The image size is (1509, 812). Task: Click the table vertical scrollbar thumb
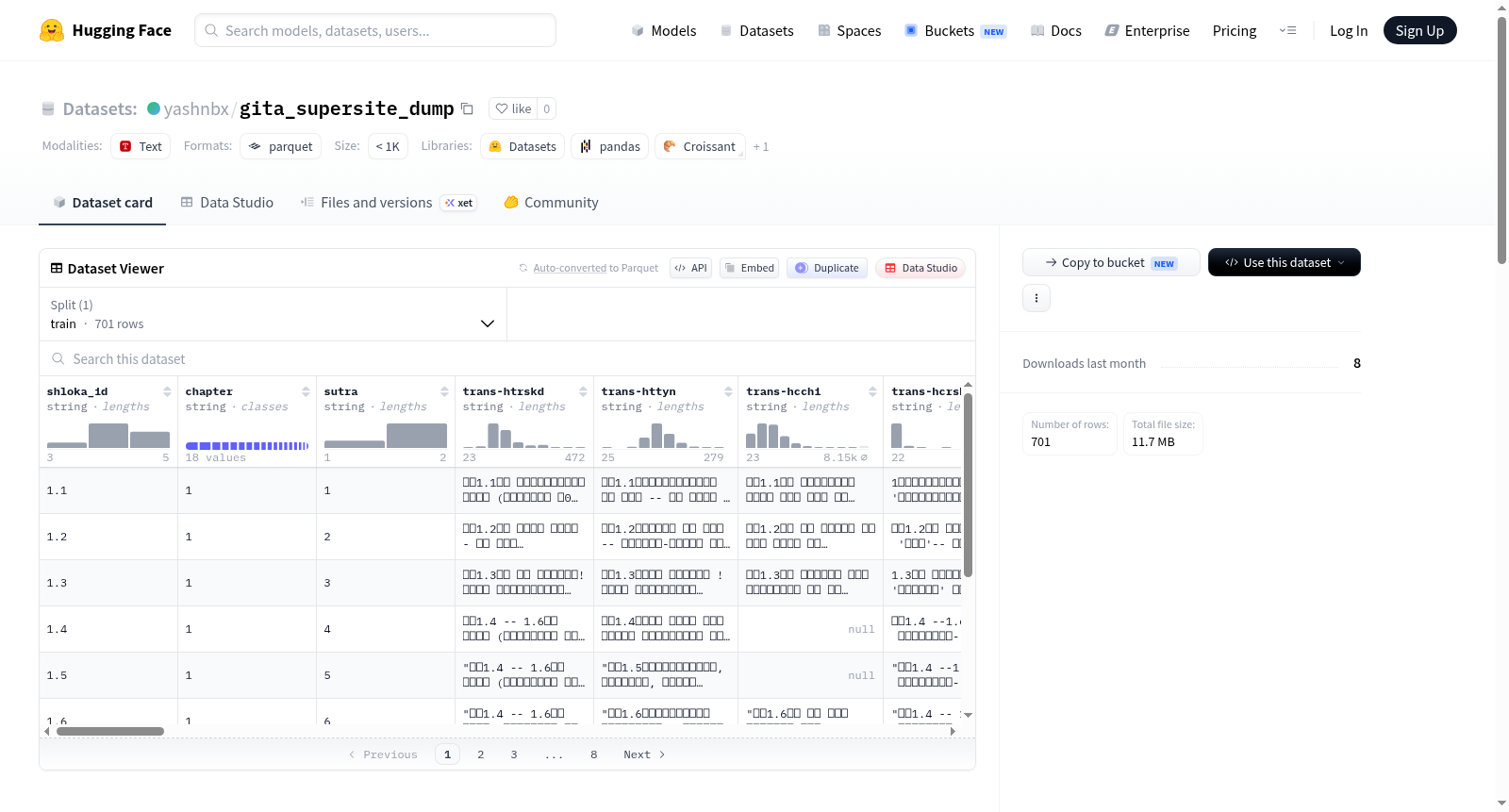coord(968,485)
